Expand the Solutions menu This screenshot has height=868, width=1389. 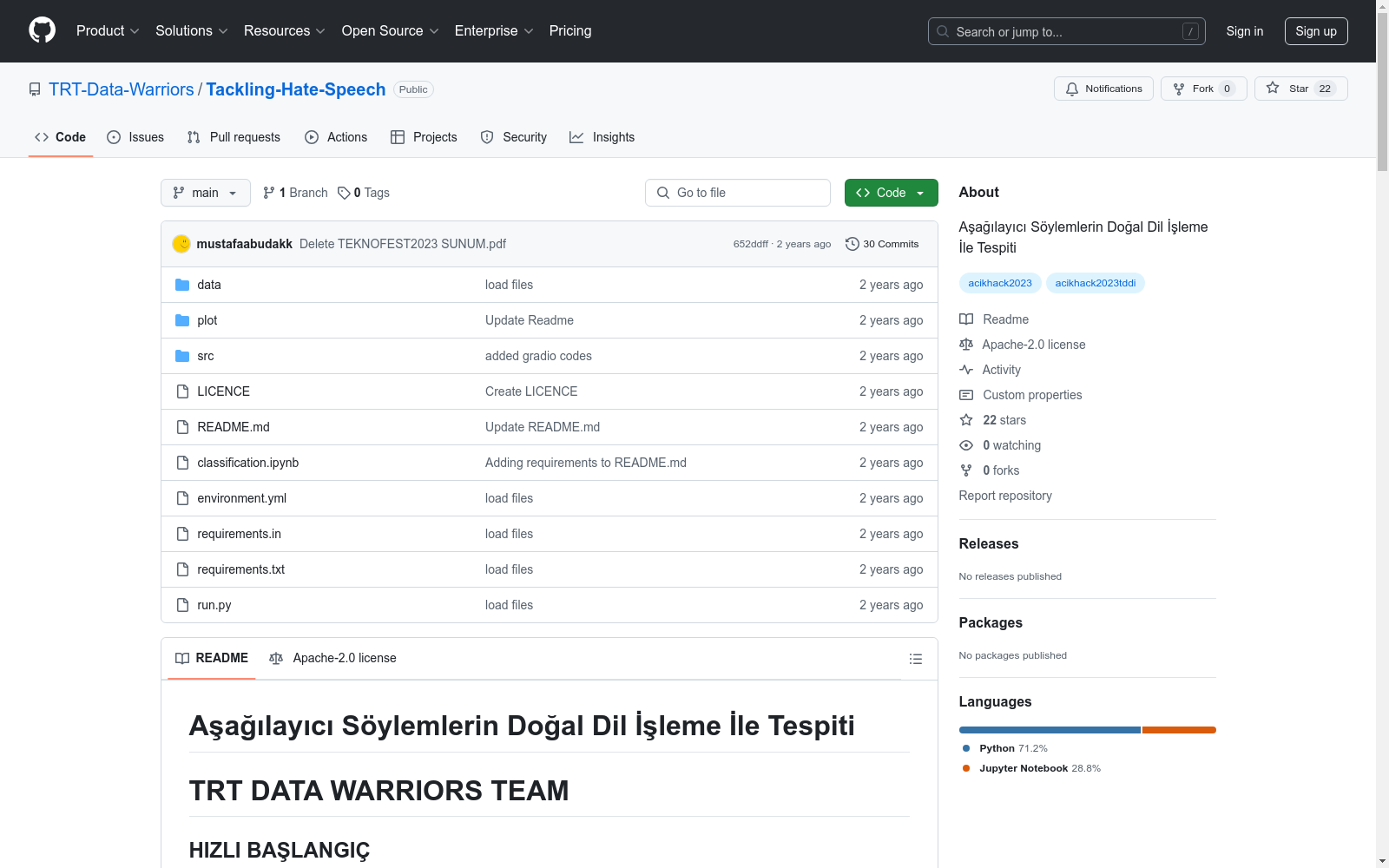click(x=192, y=30)
